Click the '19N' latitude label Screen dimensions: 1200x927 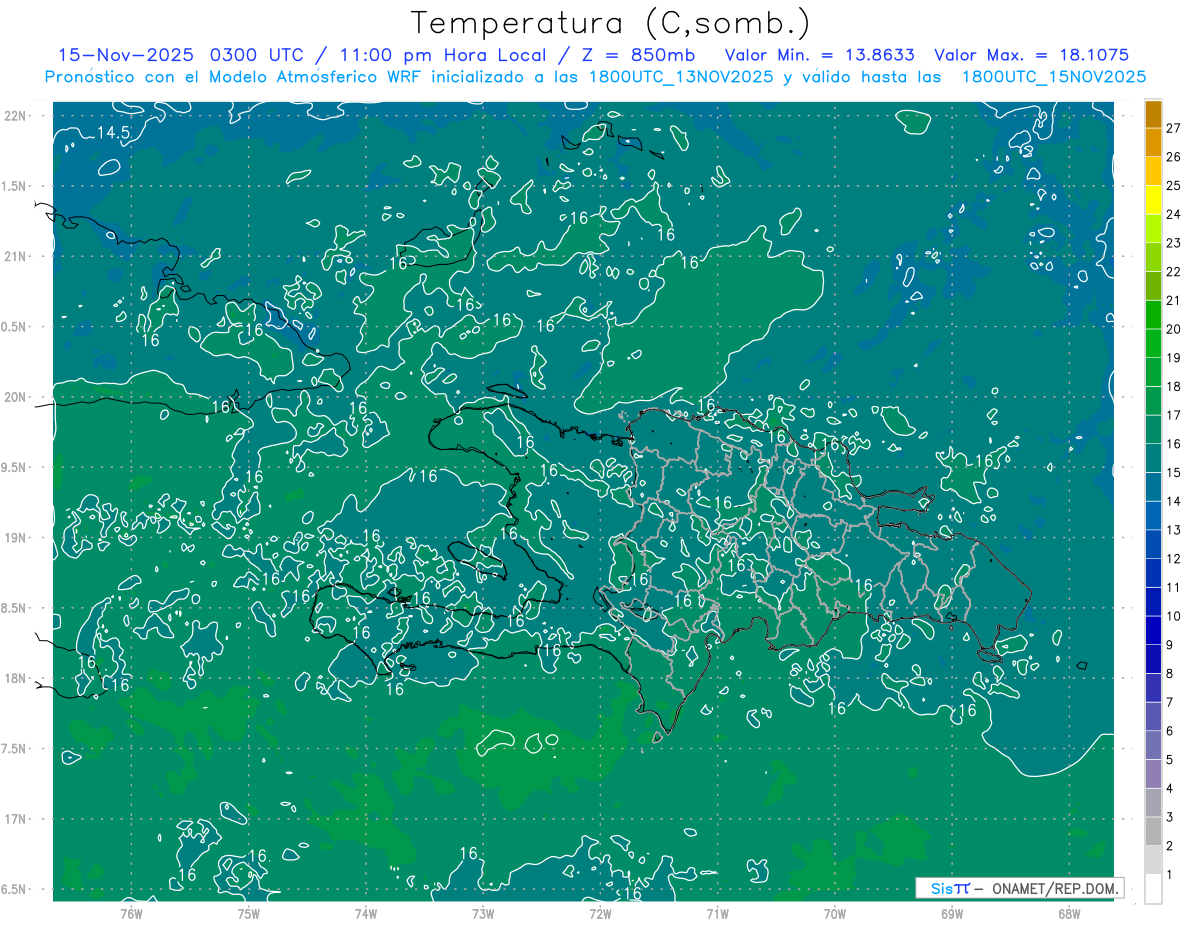15,538
